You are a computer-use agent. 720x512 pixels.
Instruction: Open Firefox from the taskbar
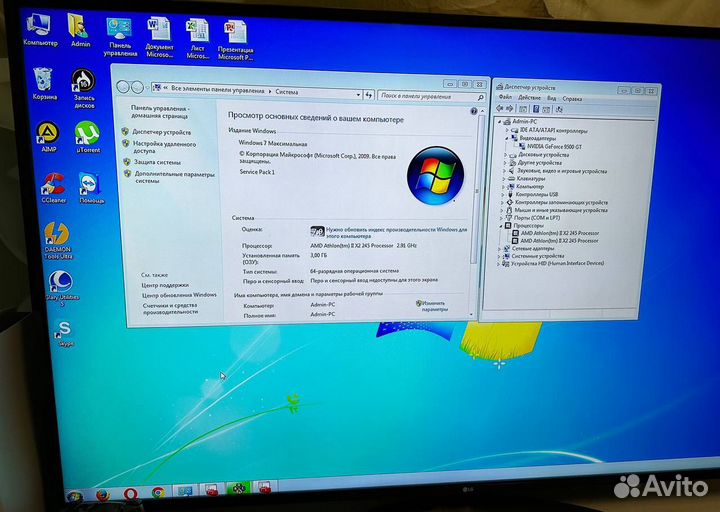click(102, 495)
